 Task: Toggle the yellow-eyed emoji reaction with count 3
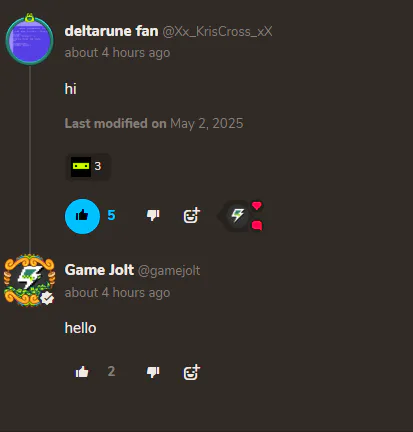coord(88,166)
